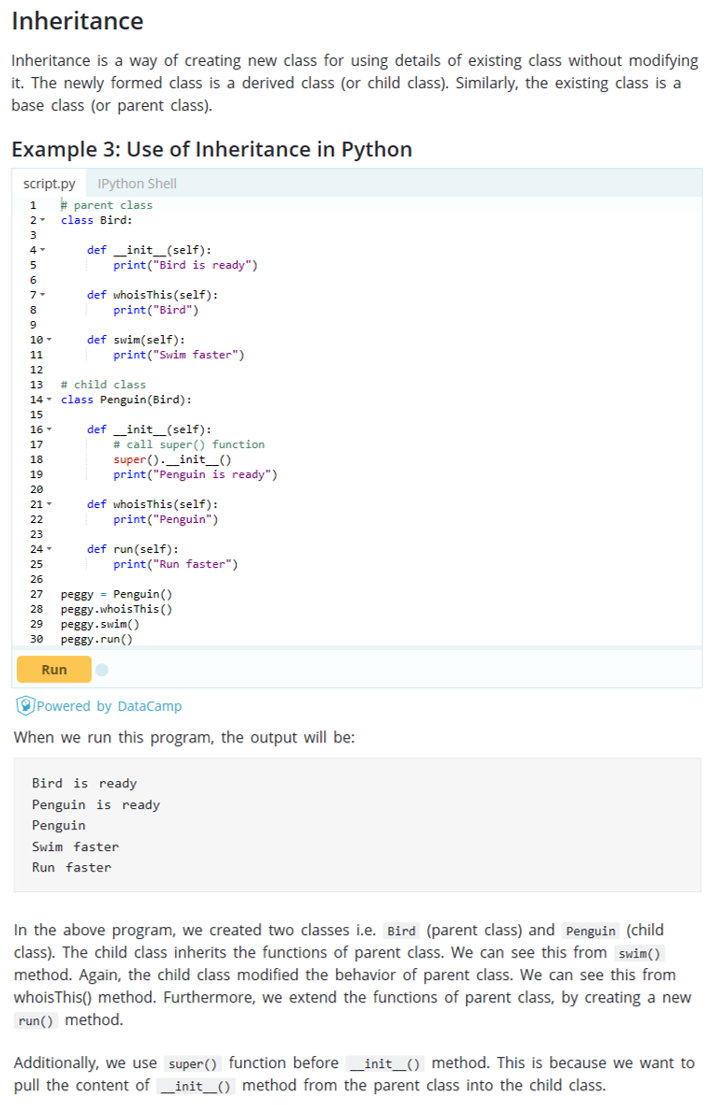The image size is (716, 1105).
Task: Collapse the class Penguin fold arrow on line 14
Action: coord(49,400)
